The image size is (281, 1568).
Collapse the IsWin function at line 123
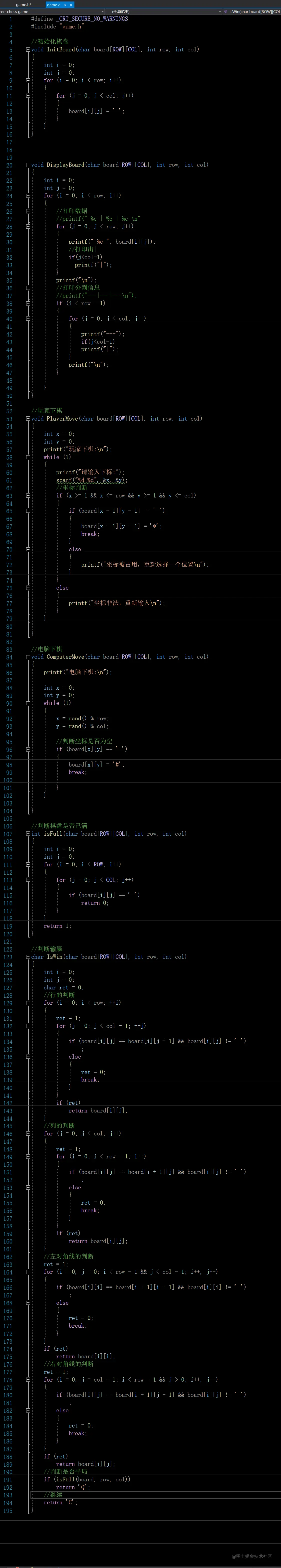pyautogui.click(x=28, y=957)
